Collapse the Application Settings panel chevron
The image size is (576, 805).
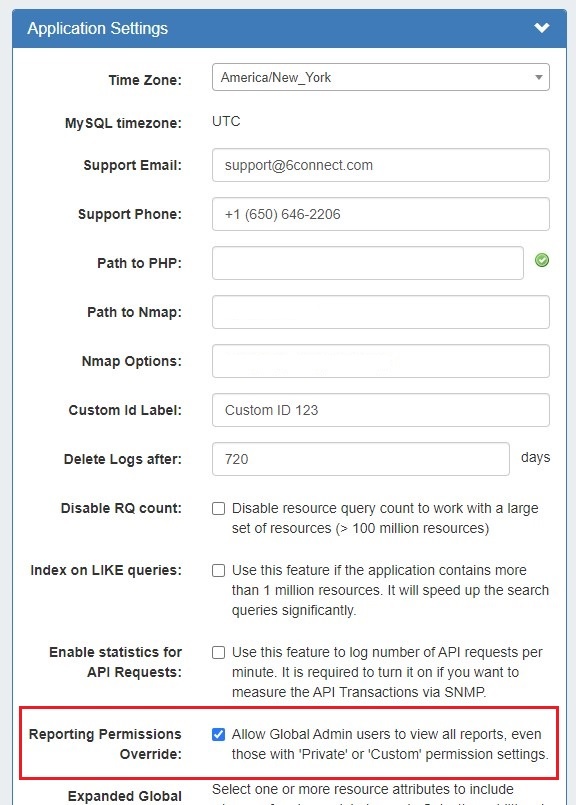tap(542, 28)
